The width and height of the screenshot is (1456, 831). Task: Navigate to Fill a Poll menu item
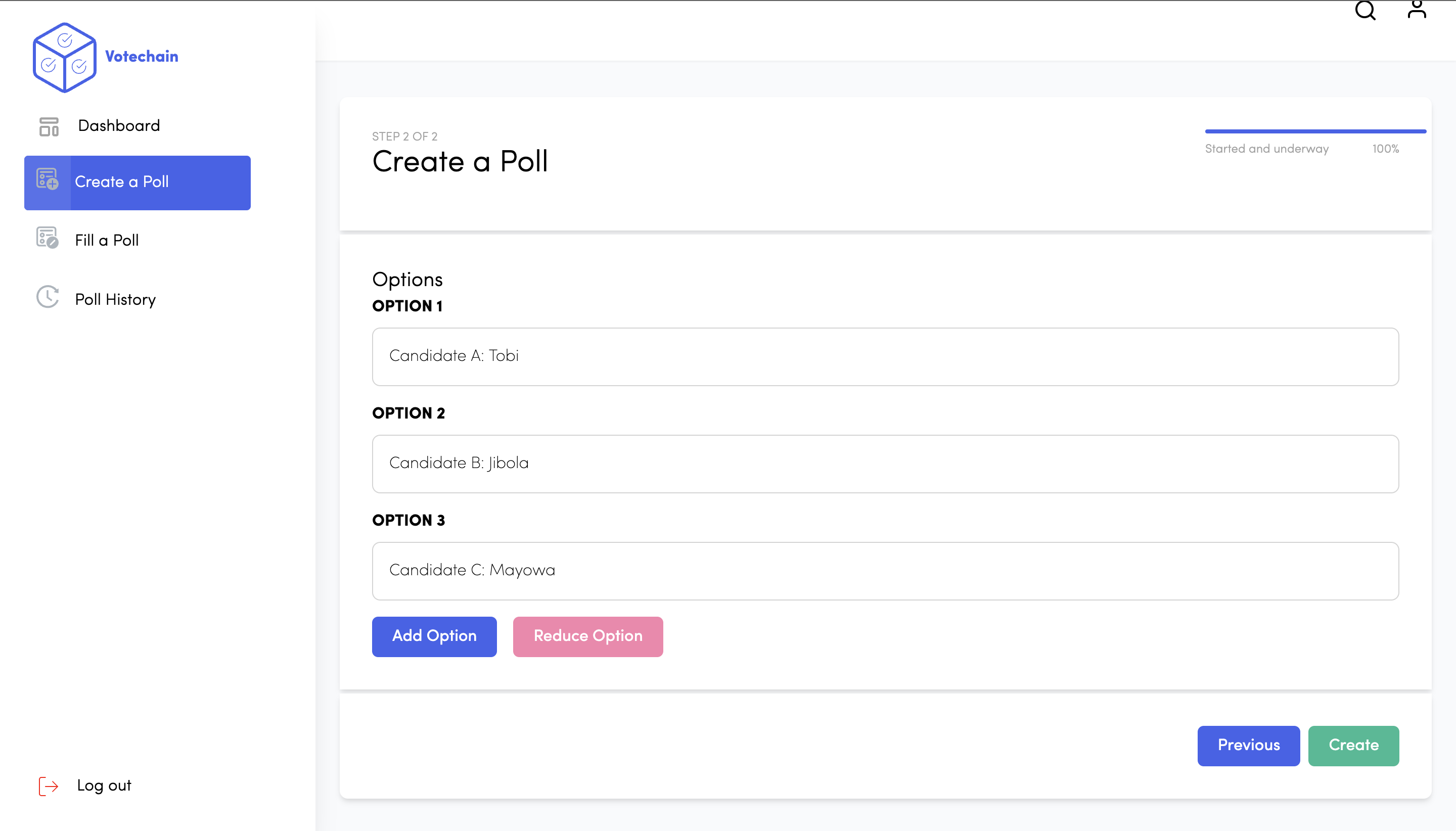click(108, 240)
